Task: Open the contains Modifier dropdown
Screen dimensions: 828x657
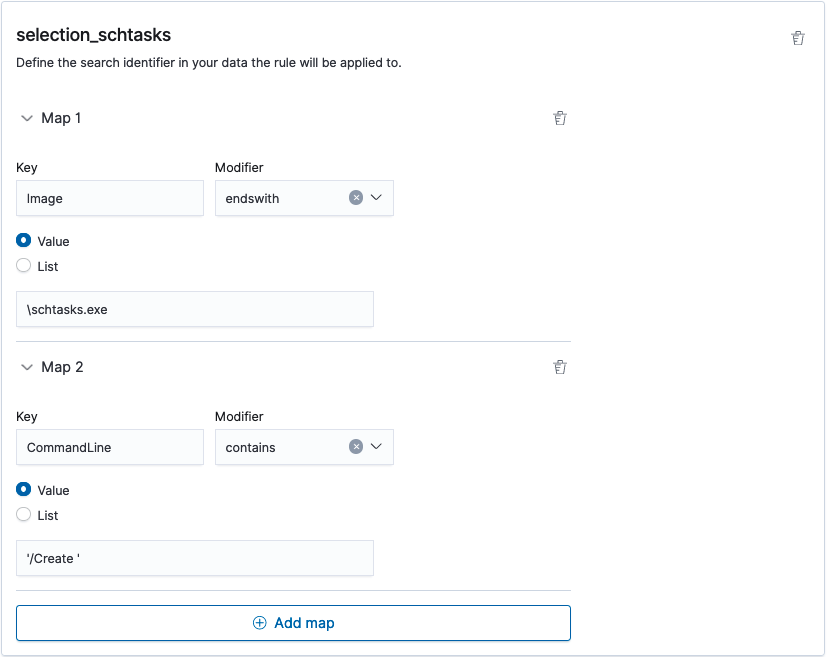Action: (x=377, y=447)
